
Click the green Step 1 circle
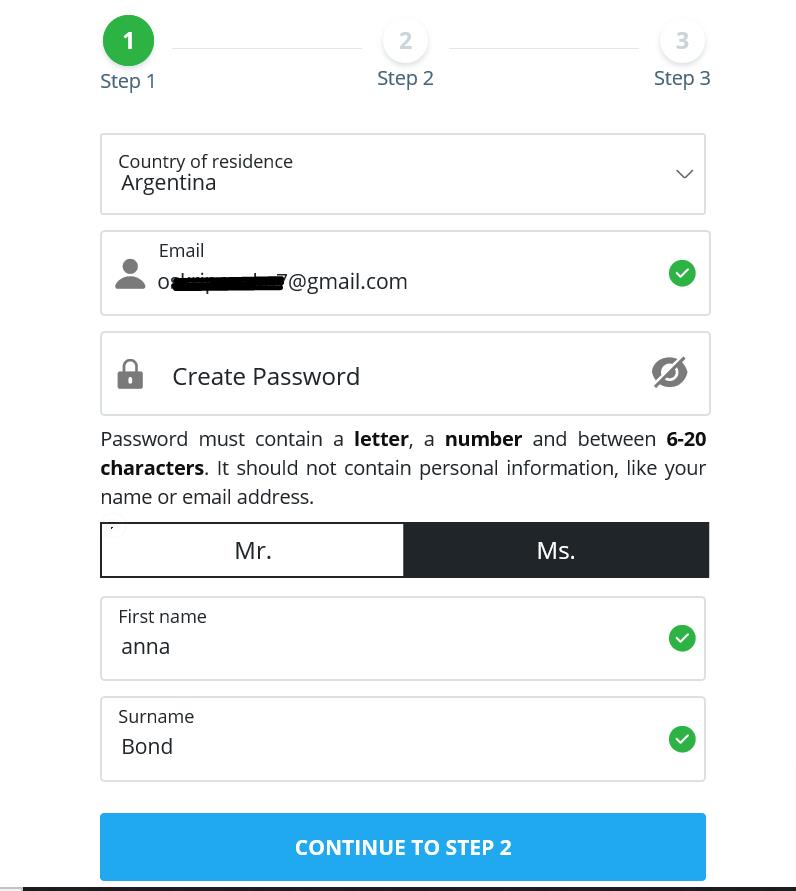tap(128, 40)
